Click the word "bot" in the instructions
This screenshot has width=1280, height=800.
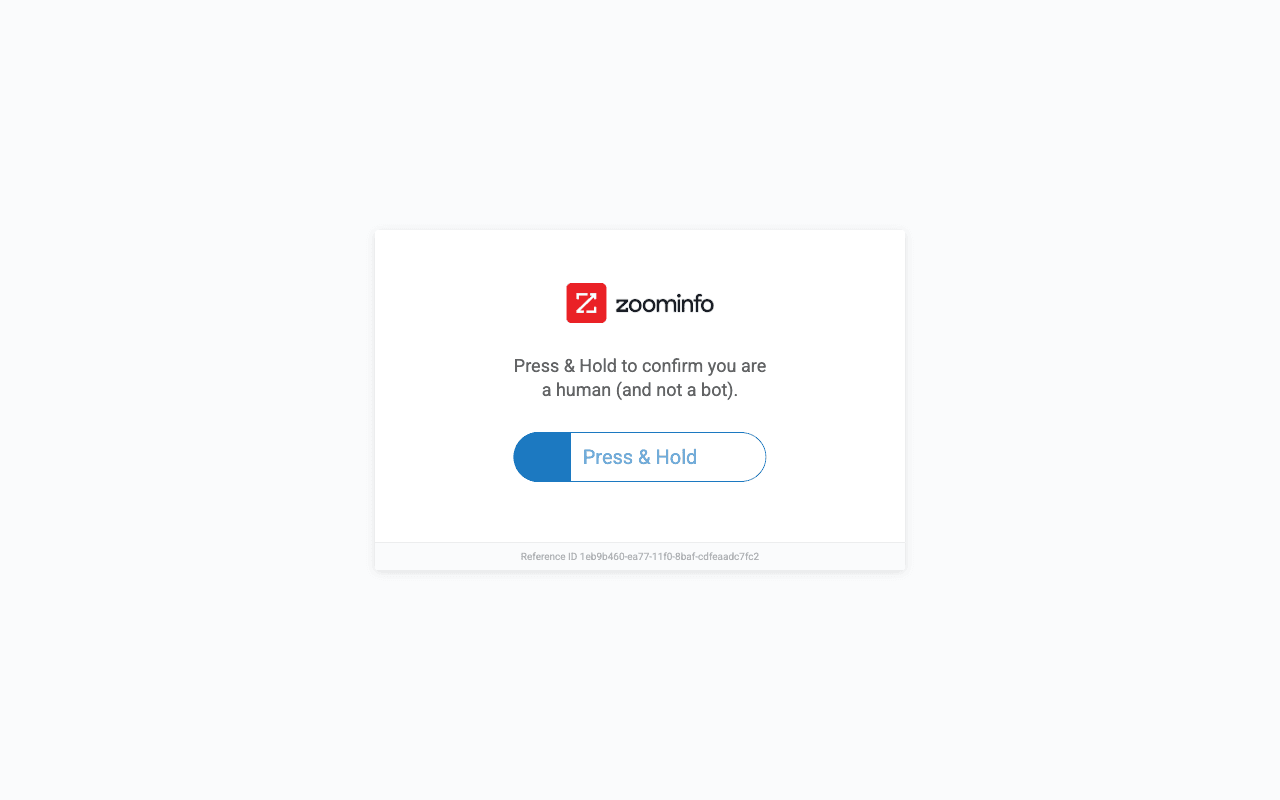tap(716, 390)
